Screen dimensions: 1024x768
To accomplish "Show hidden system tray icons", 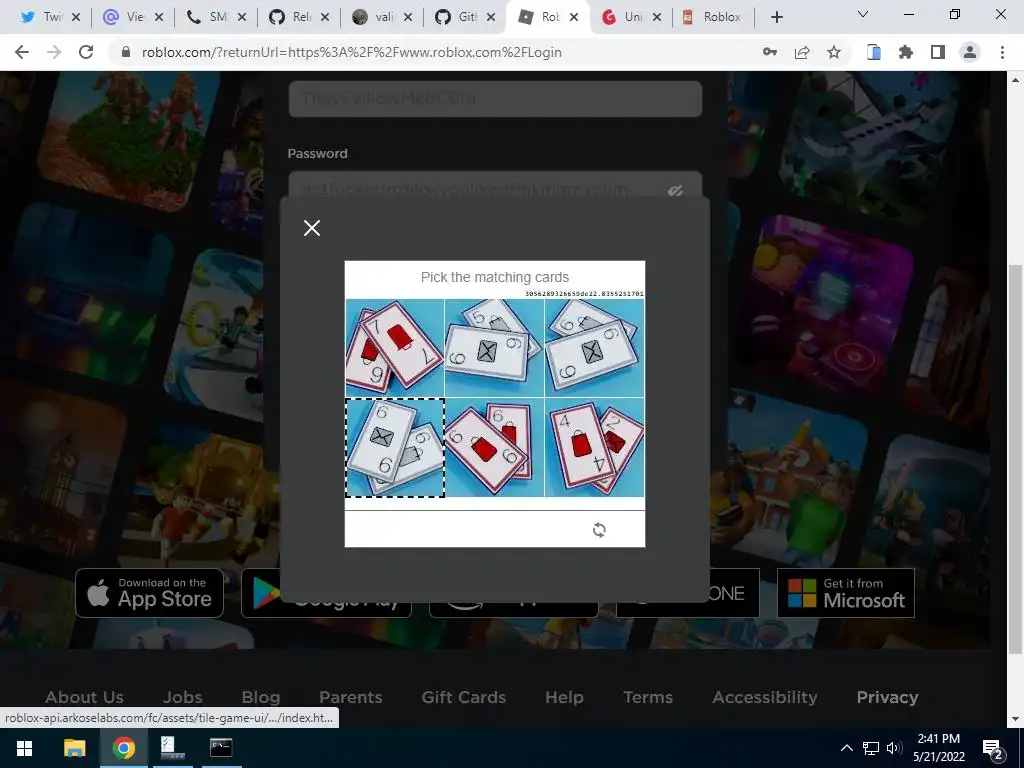I will coord(846,748).
